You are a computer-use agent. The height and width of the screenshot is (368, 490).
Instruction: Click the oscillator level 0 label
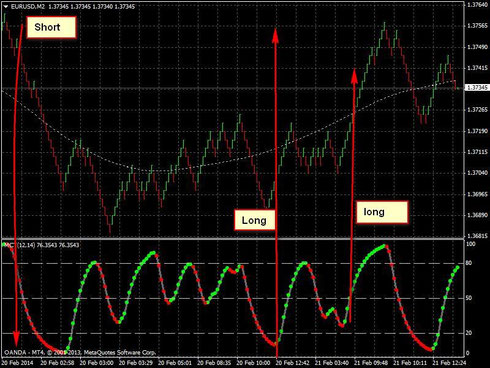(468, 353)
